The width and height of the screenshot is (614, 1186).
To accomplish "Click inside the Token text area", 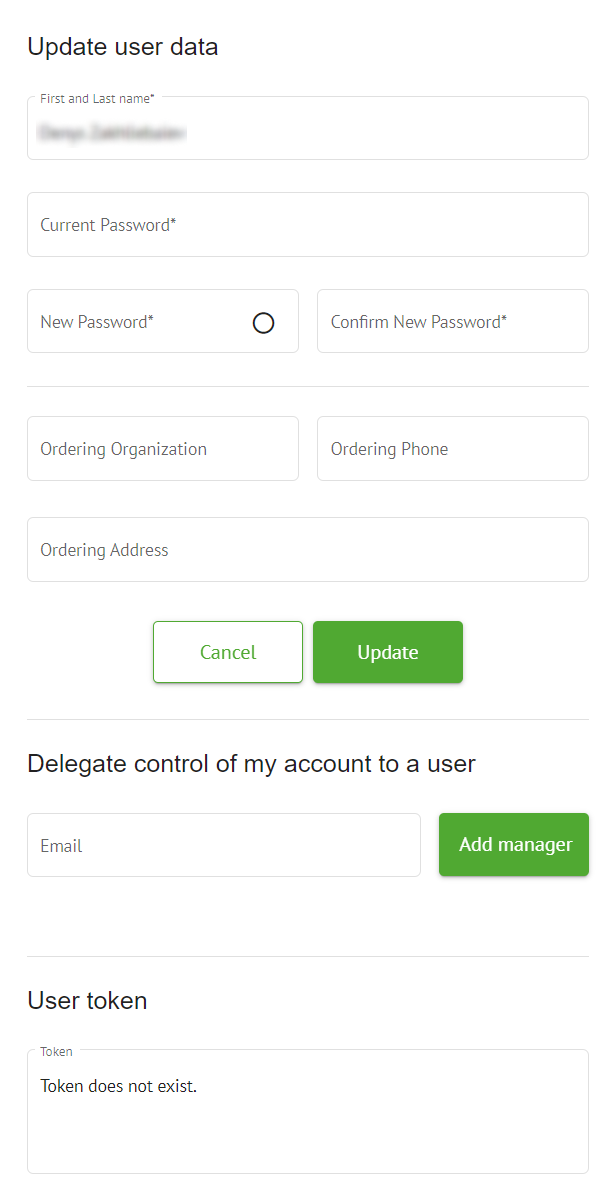I will point(307,1130).
